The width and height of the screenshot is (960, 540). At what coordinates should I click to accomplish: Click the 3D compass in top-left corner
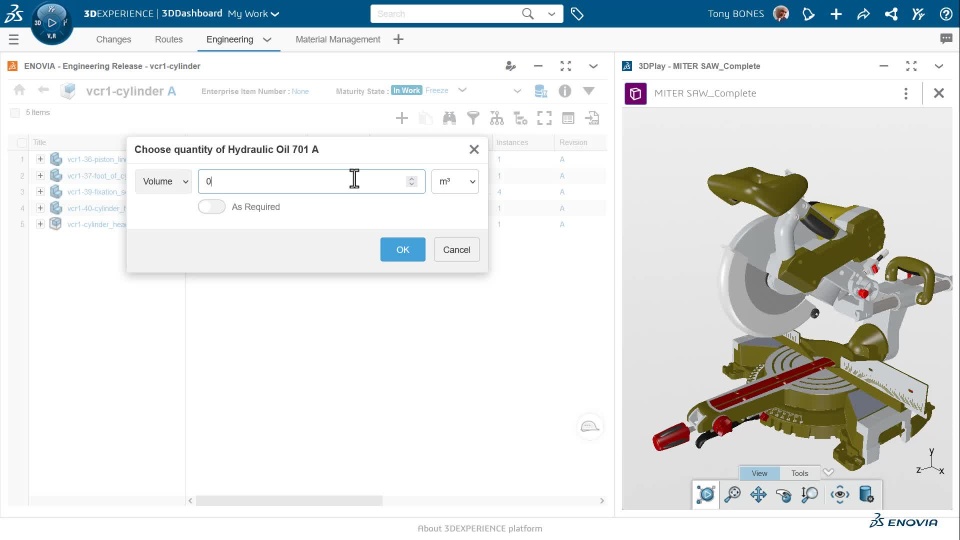(x=51, y=22)
